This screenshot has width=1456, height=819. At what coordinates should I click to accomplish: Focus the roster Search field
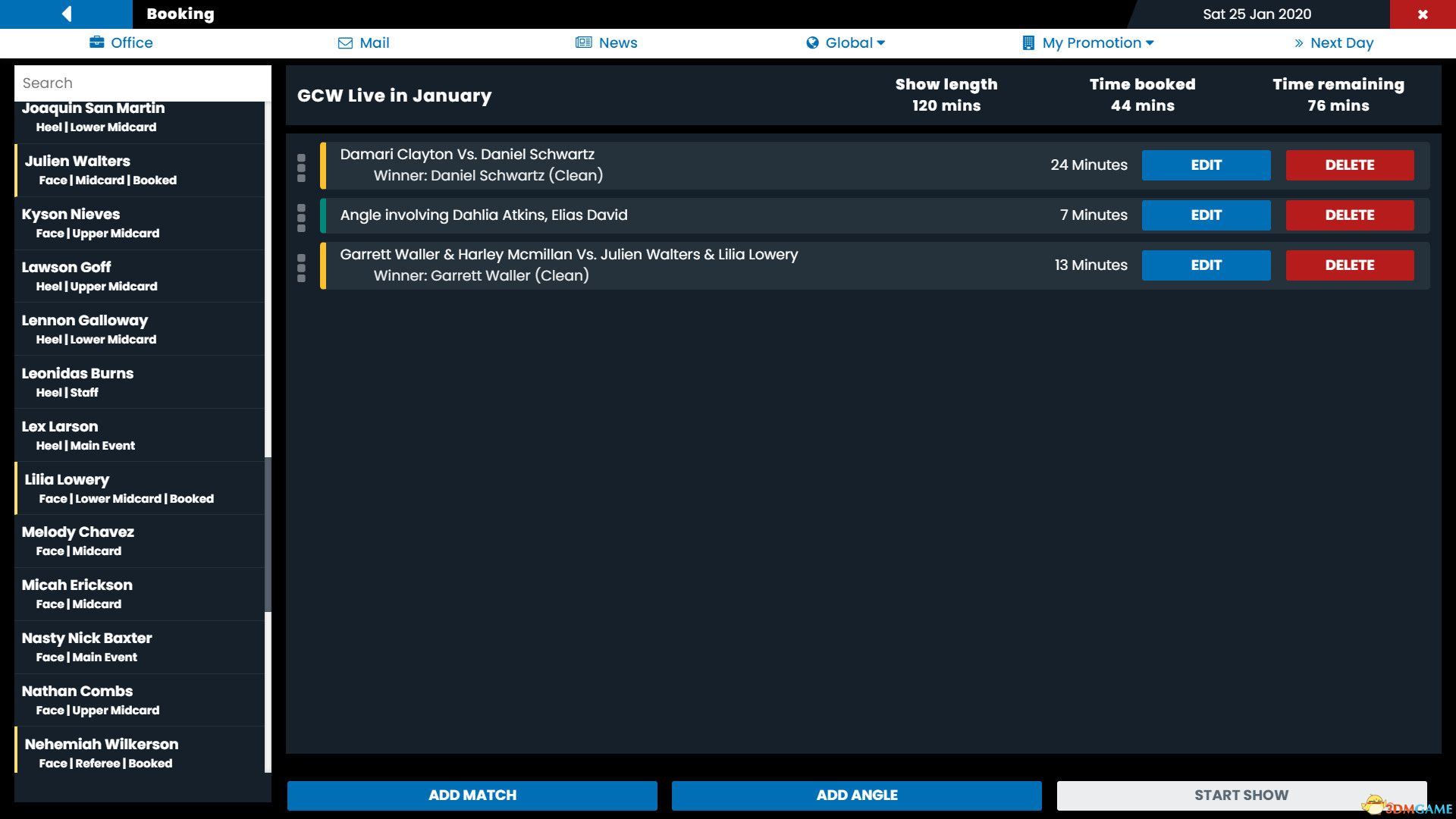click(143, 83)
